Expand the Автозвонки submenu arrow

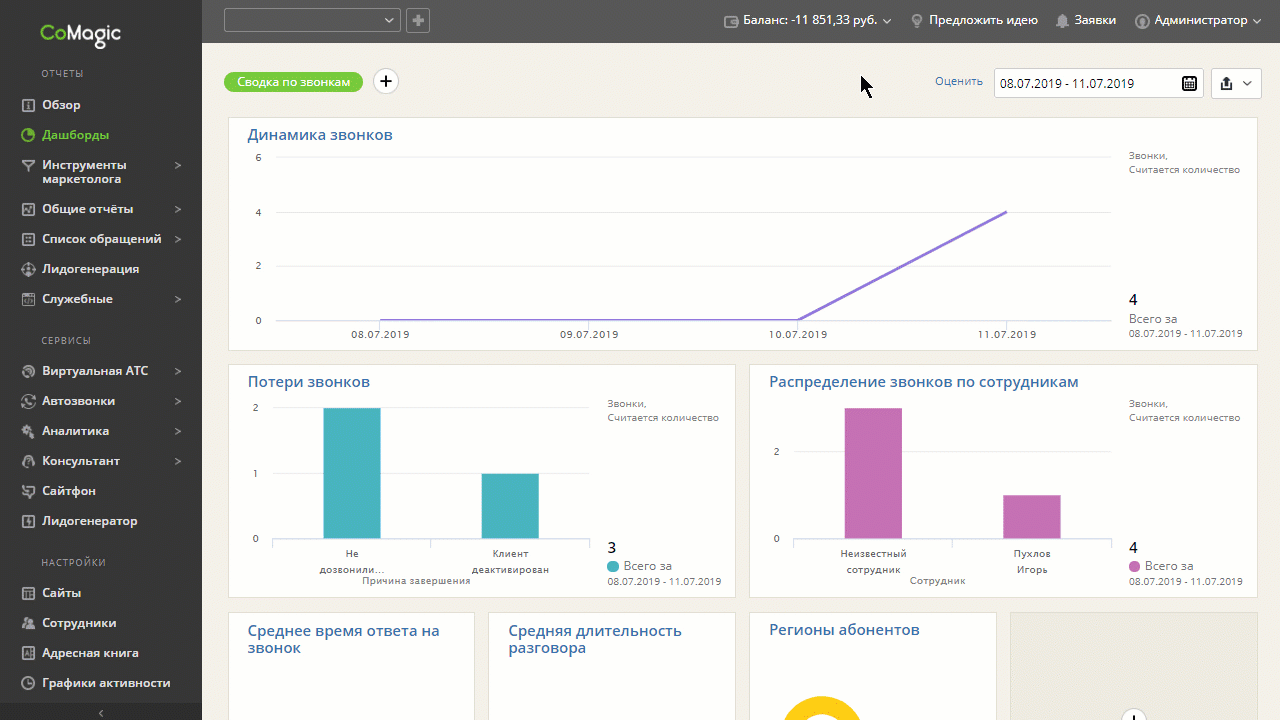[178, 401]
